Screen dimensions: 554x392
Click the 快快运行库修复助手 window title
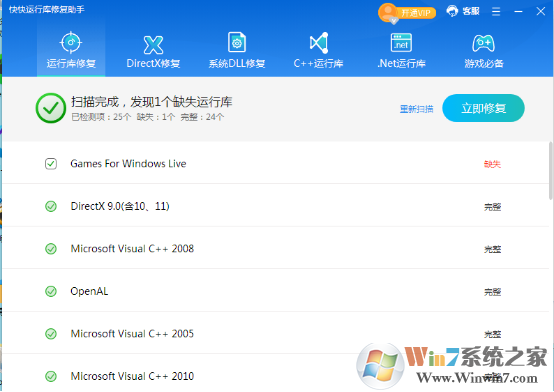pyautogui.click(x=47, y=10)
